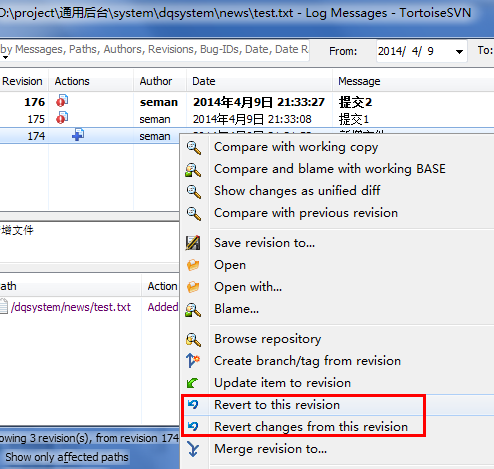Select Update item to revision
This screenshot has width=494, height=469.
pyautogui.click(x=282, y=383)
